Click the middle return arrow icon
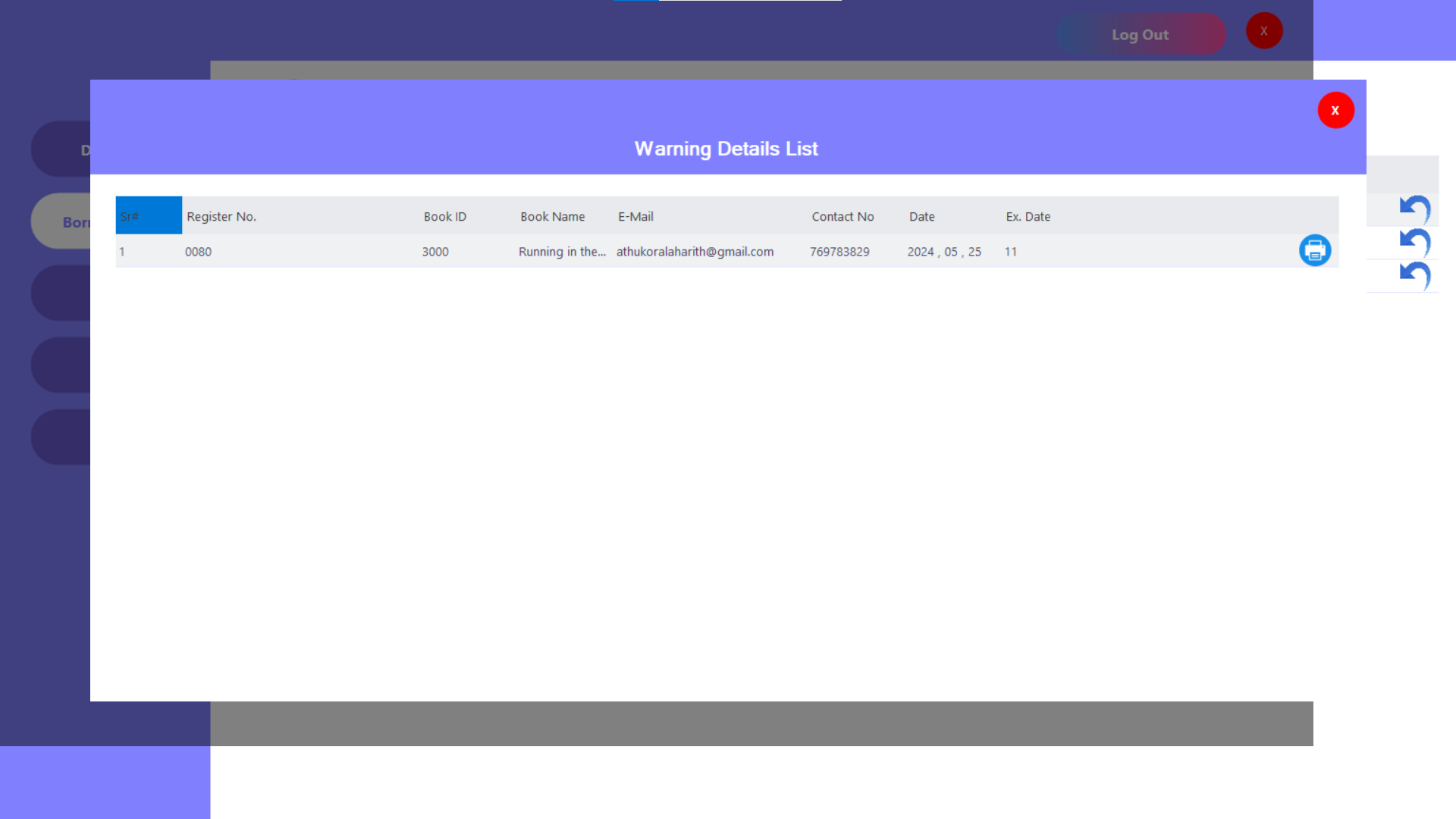The width and height of the screenshot is (1456, 819). pos(1414,243)
